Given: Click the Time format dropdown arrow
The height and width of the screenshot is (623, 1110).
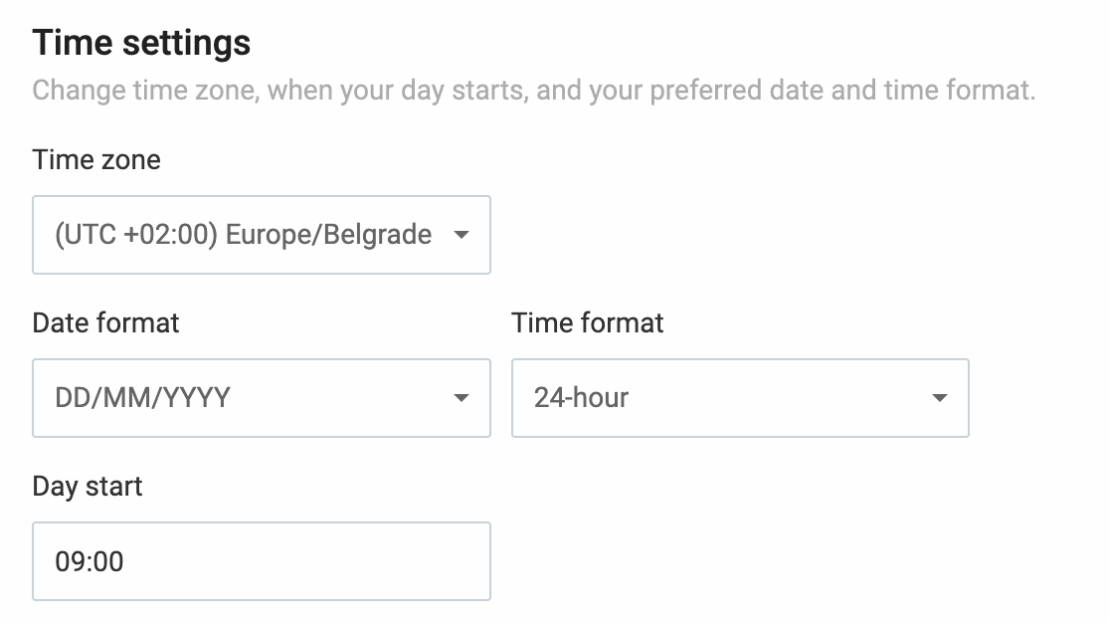Looking at the screenshot, I should click(x=940, y=397).
